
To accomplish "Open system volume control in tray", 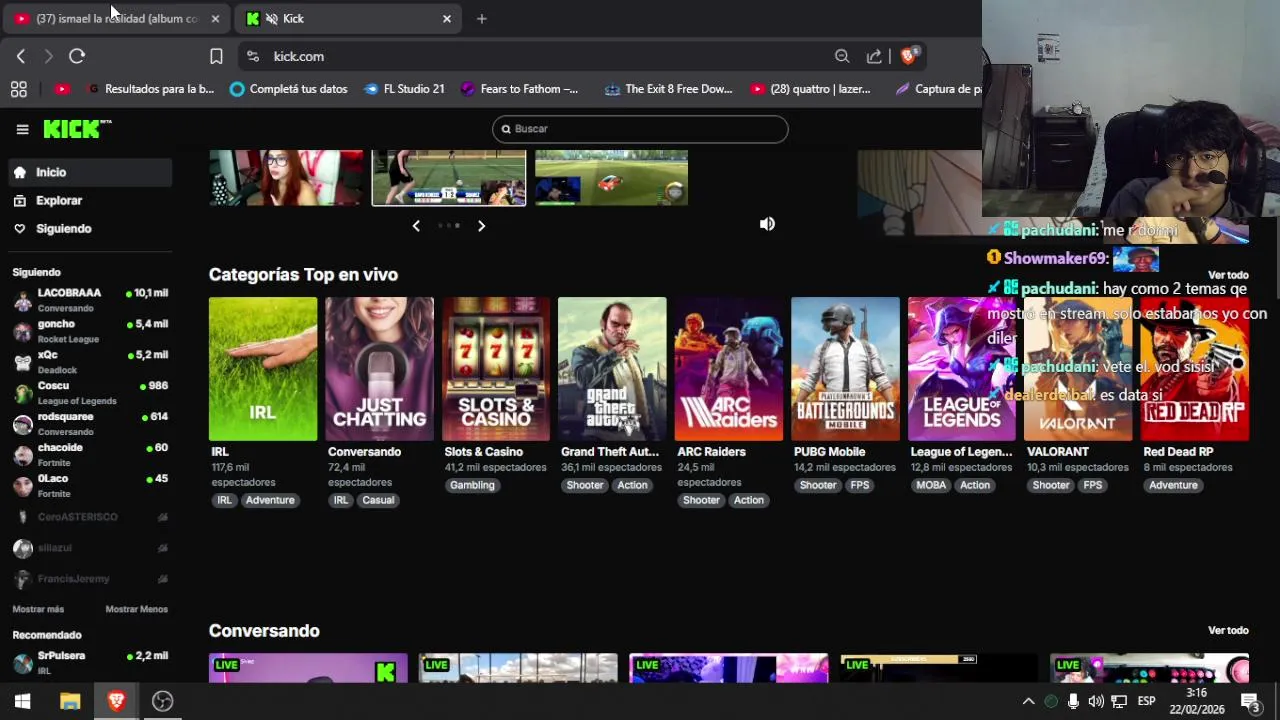I will coord(1096,701).
